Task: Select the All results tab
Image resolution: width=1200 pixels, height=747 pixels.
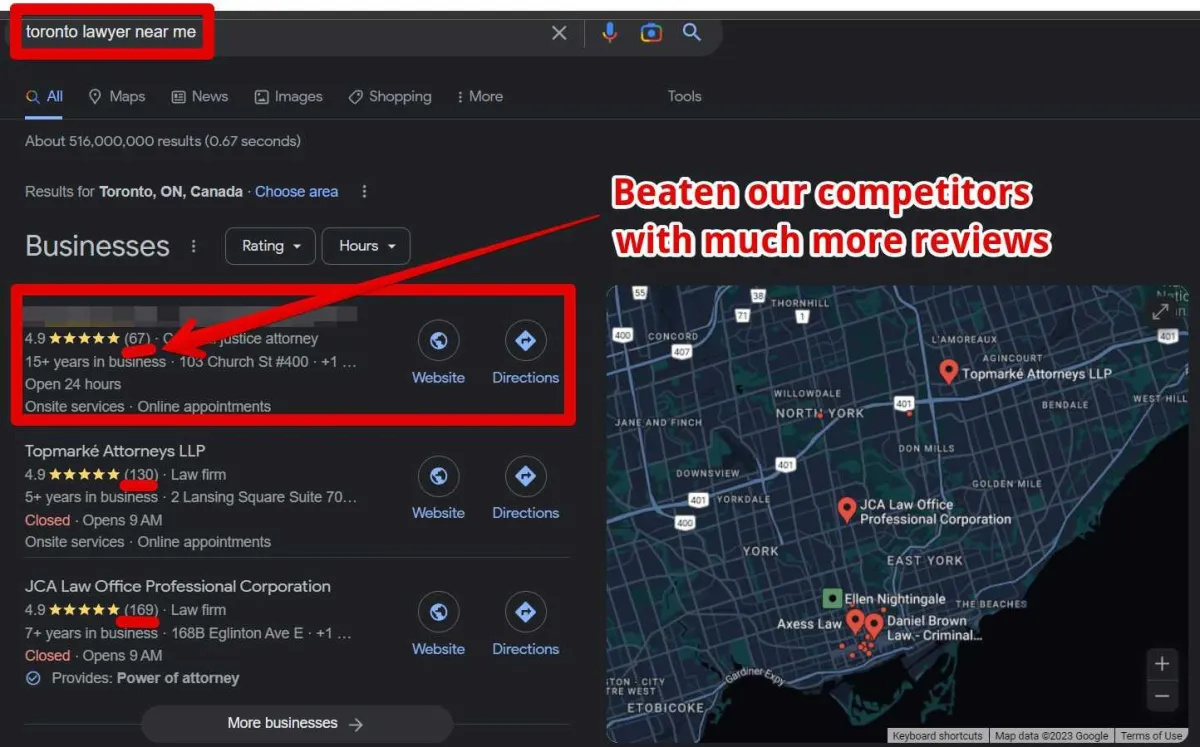Action: 45,96
